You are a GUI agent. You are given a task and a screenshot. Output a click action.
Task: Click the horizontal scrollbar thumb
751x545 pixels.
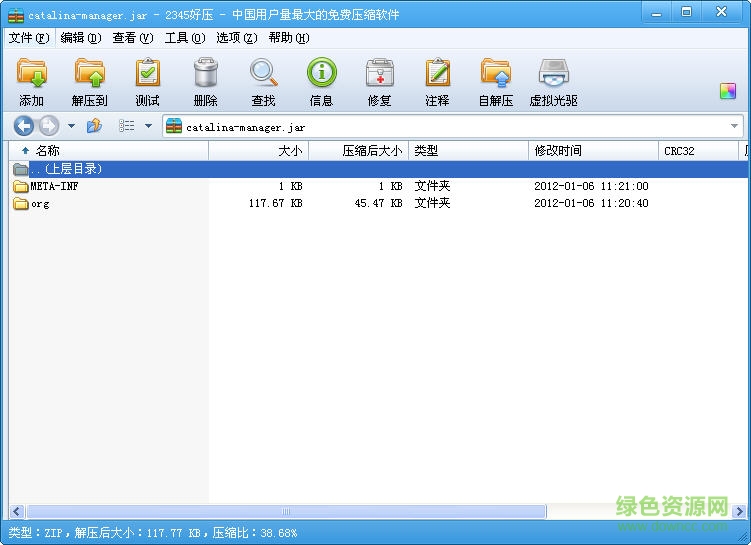(286, 511)
